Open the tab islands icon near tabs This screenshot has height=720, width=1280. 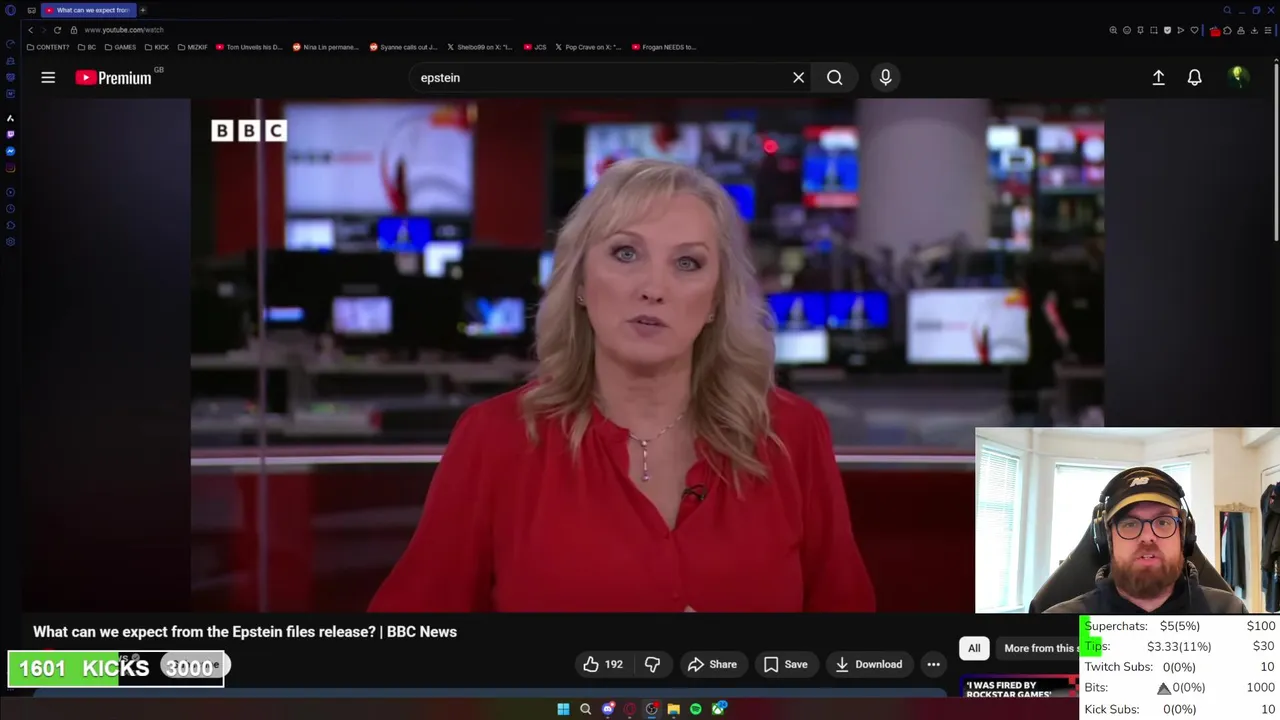[32, 10]
